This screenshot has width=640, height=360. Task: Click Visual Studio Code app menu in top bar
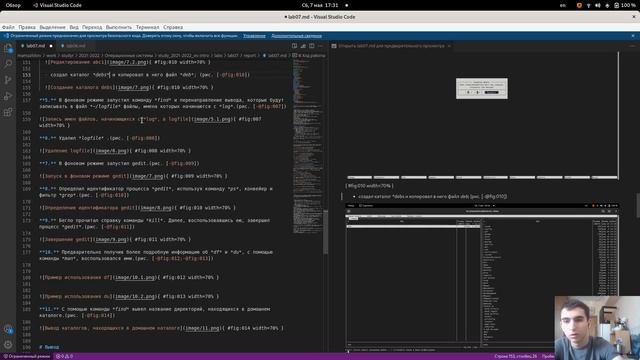click(x=57, y=5)
